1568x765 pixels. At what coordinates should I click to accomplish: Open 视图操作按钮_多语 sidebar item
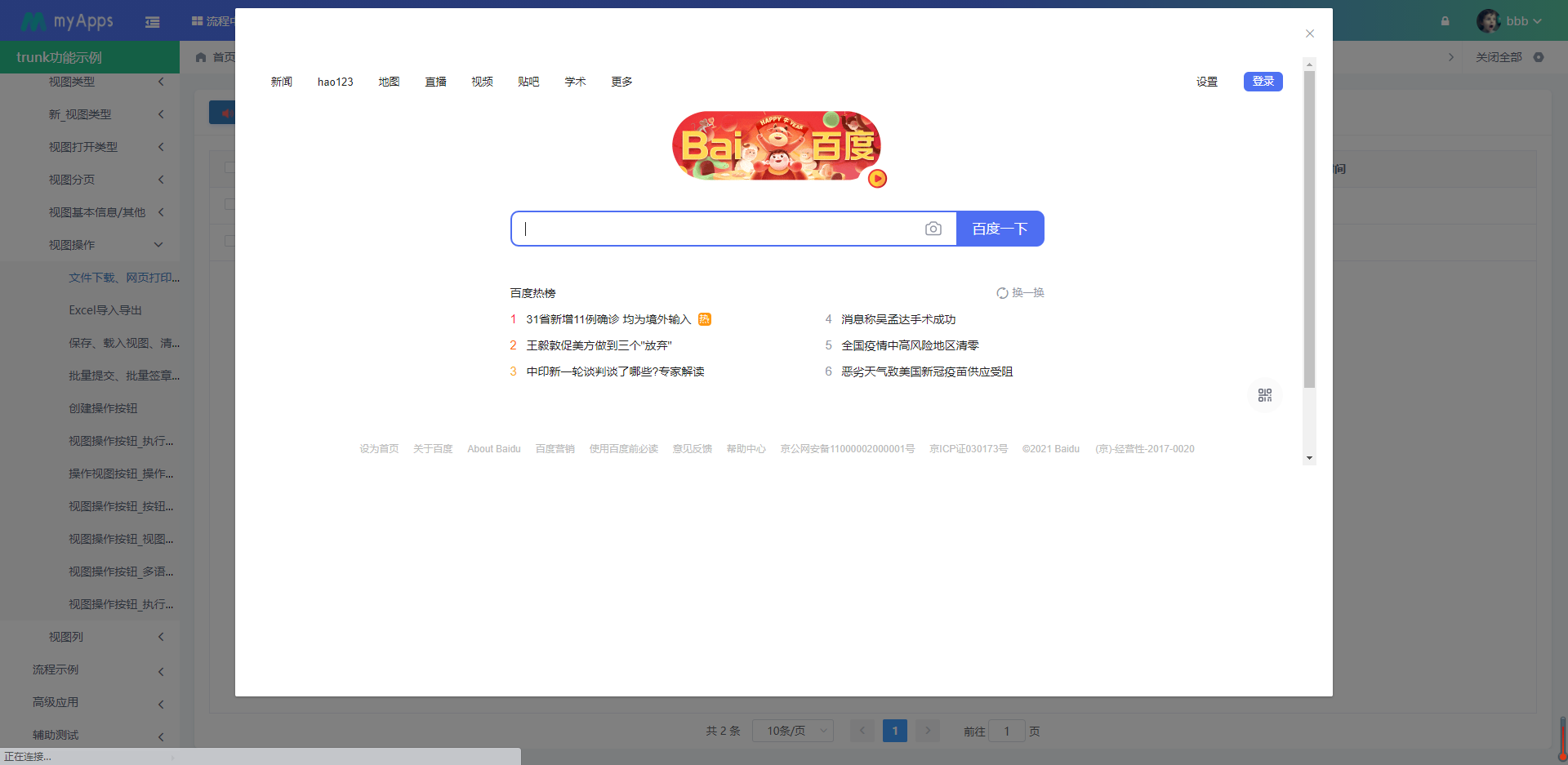(121, 572)
